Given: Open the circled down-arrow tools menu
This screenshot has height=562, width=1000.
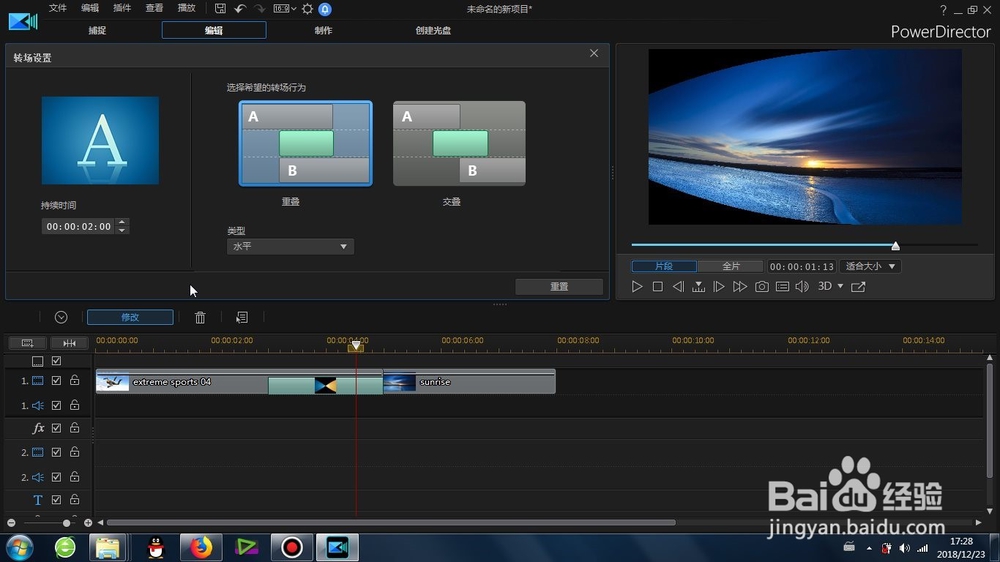Looking at the screenshot, I should pyautogui.click(x=61, y=317).
